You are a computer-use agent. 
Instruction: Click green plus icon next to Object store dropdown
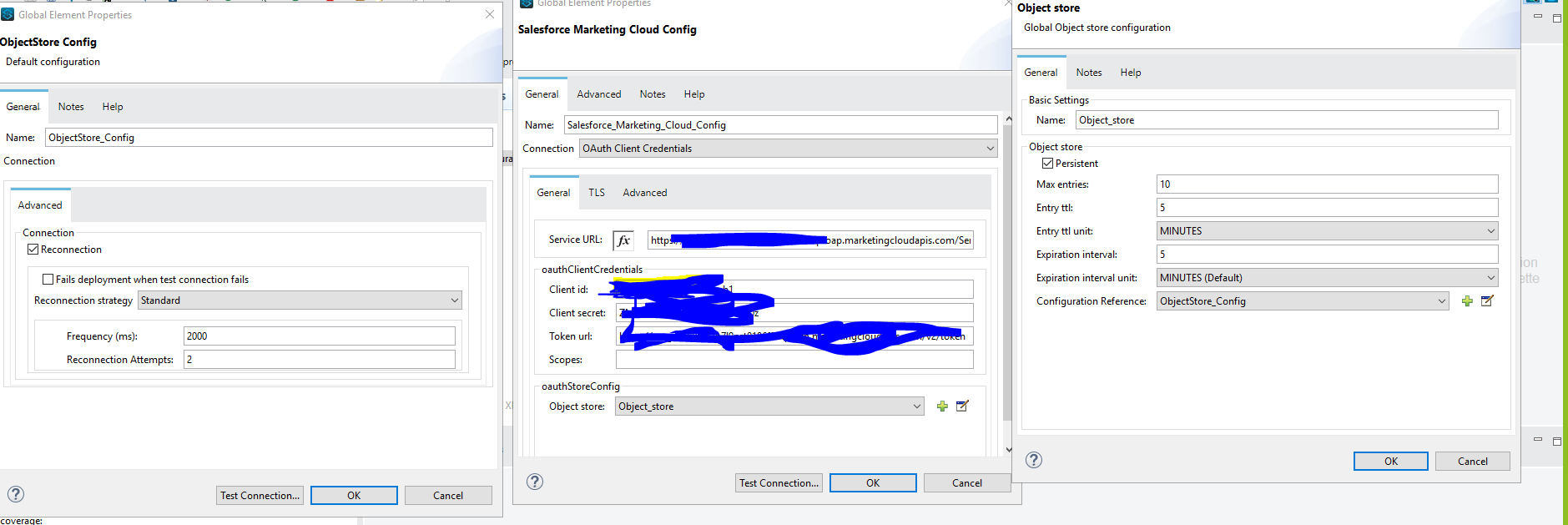[x=942, y=406]
